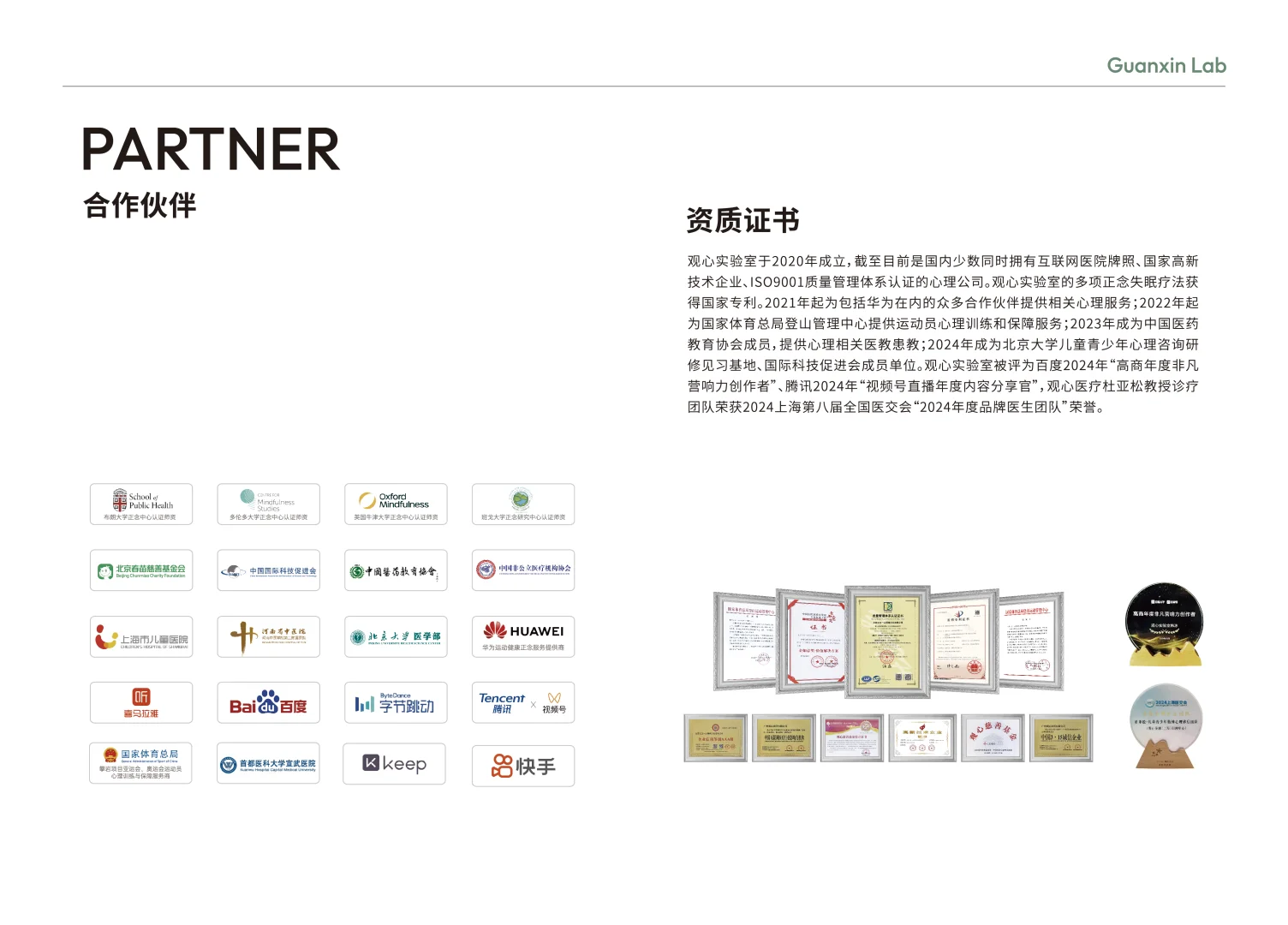
Task: Click the 中国国际科技促进会 logo
Action: click(268, 570)
